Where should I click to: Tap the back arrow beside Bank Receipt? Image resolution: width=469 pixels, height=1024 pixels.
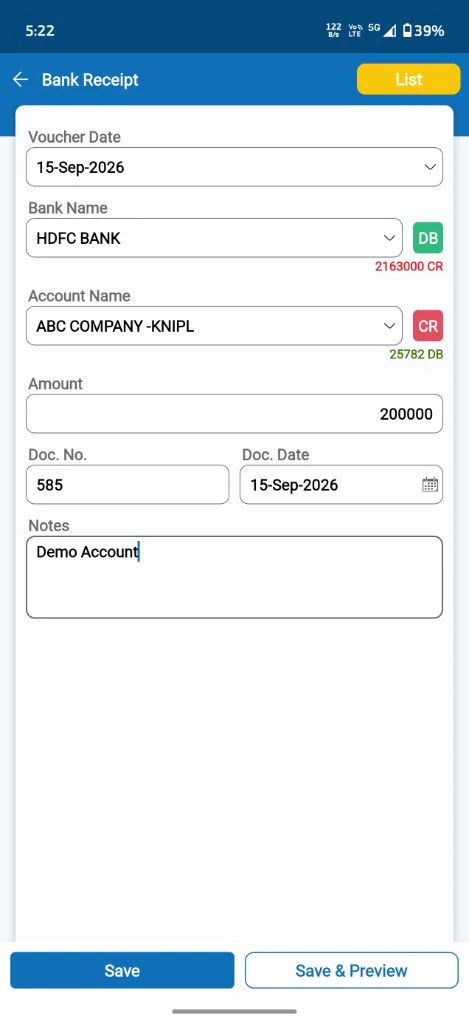coord(21,80)
